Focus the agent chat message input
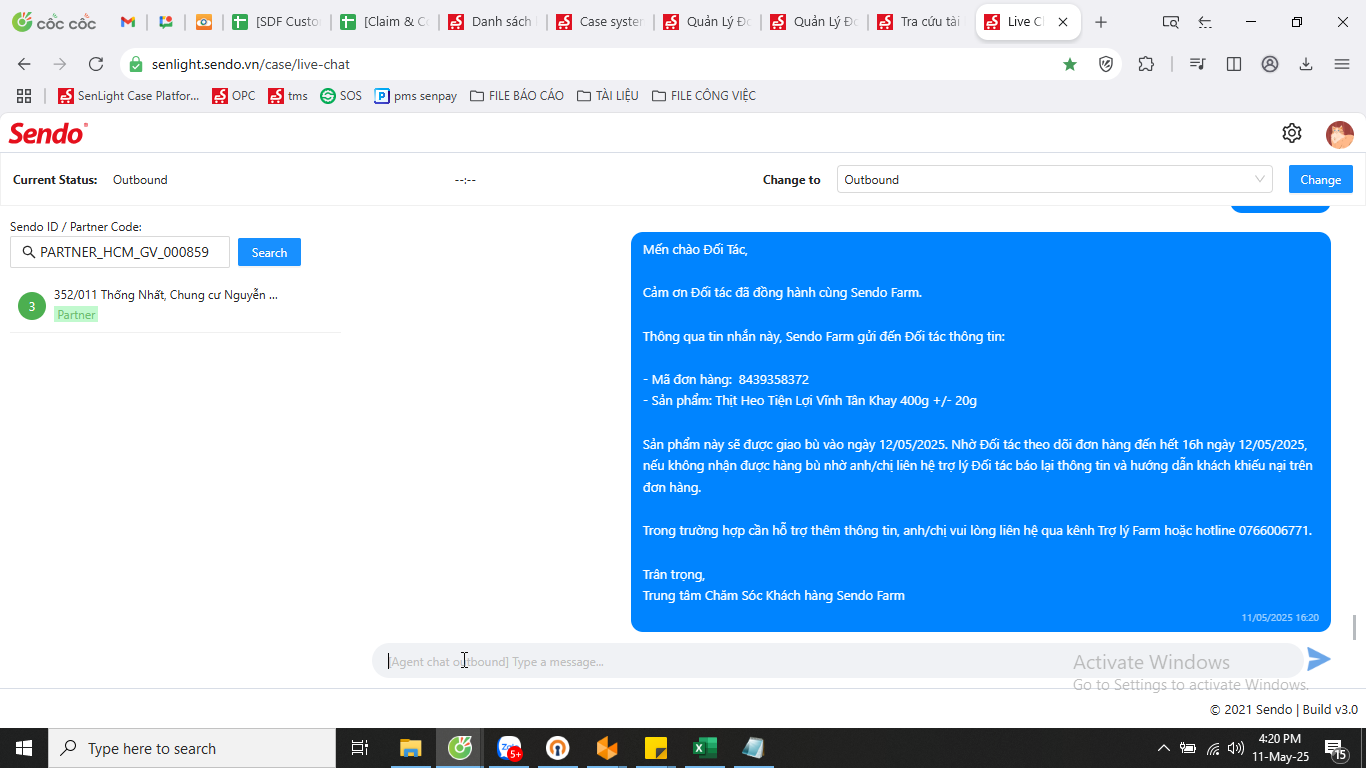The height and width of the screenshot is (768, 1366). 838,661
